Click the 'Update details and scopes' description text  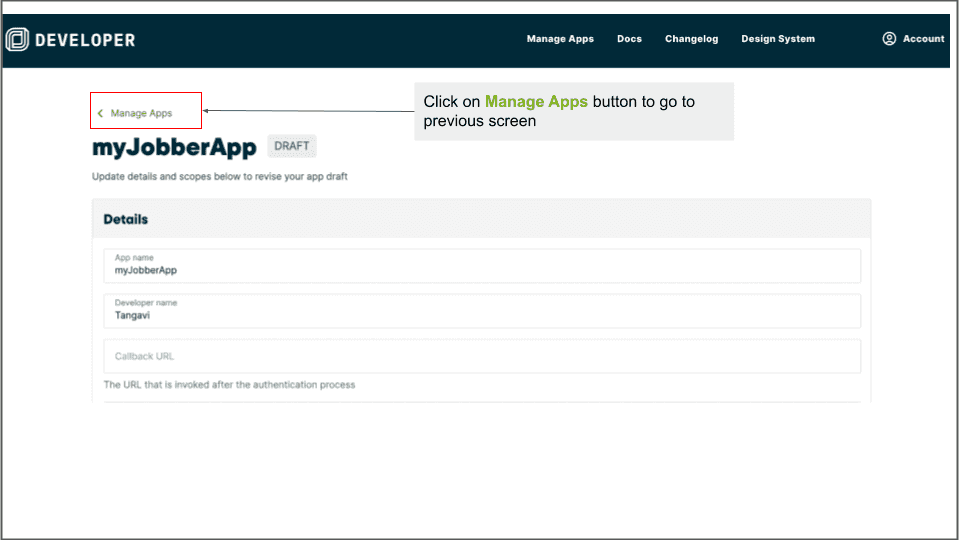(x=219, y=177)
